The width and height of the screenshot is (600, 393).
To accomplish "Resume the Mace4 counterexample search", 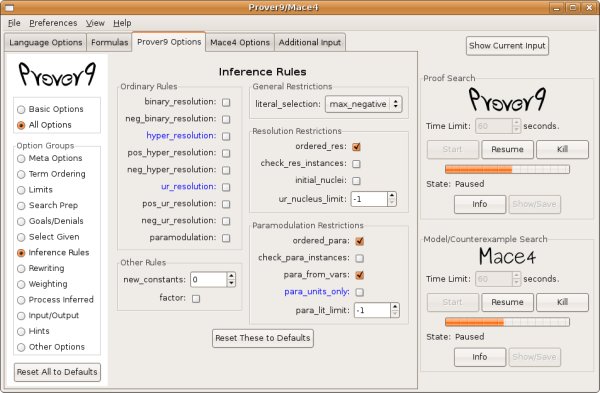I will pyautogui.click(x=507, y=302).
